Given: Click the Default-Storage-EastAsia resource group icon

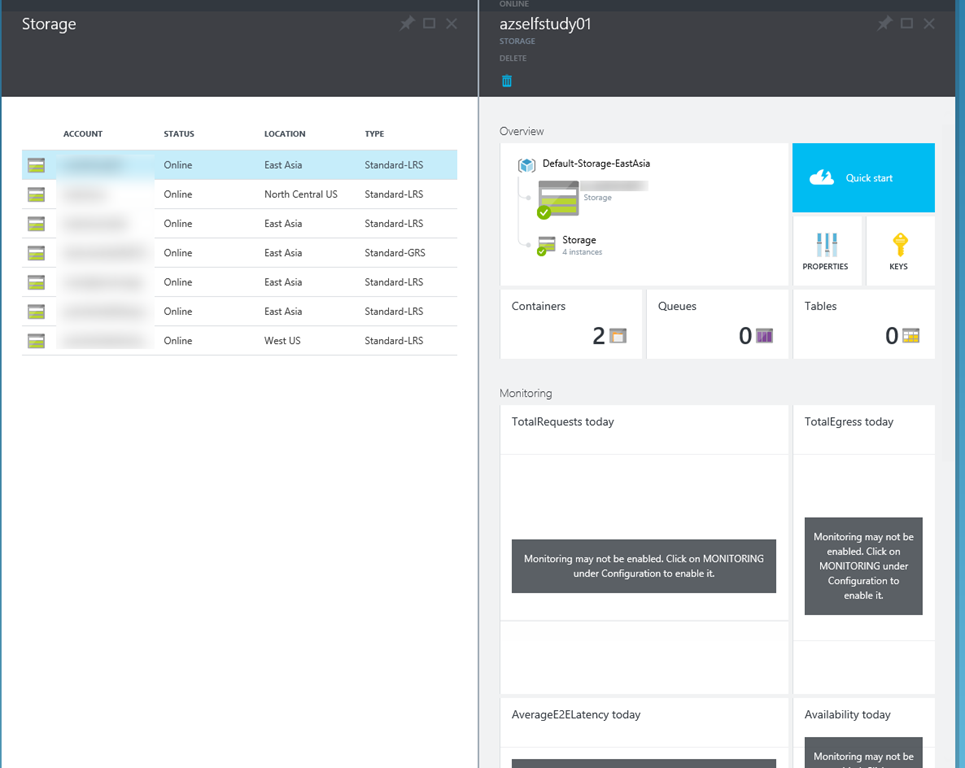Looking at the screenshot, I should (x=526, y=165).
